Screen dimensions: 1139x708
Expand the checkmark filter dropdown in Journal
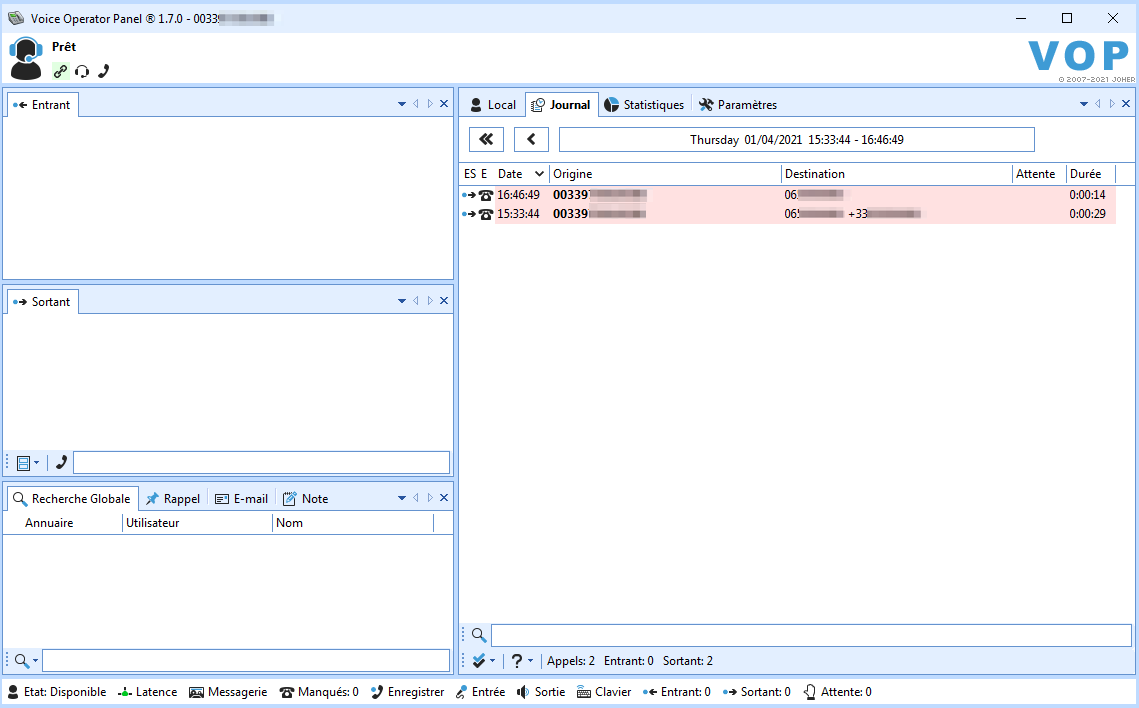(484, 661)
